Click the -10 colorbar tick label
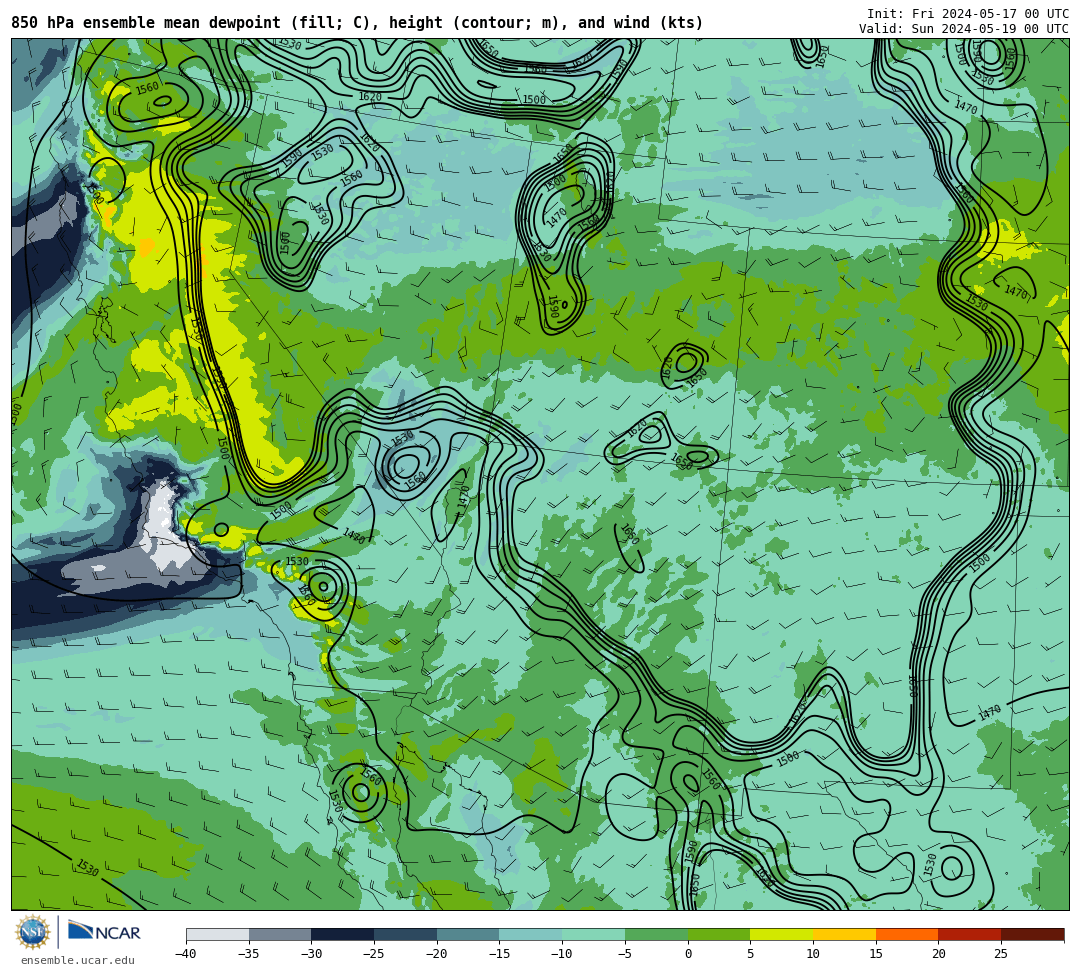 (x=562, y=954)
